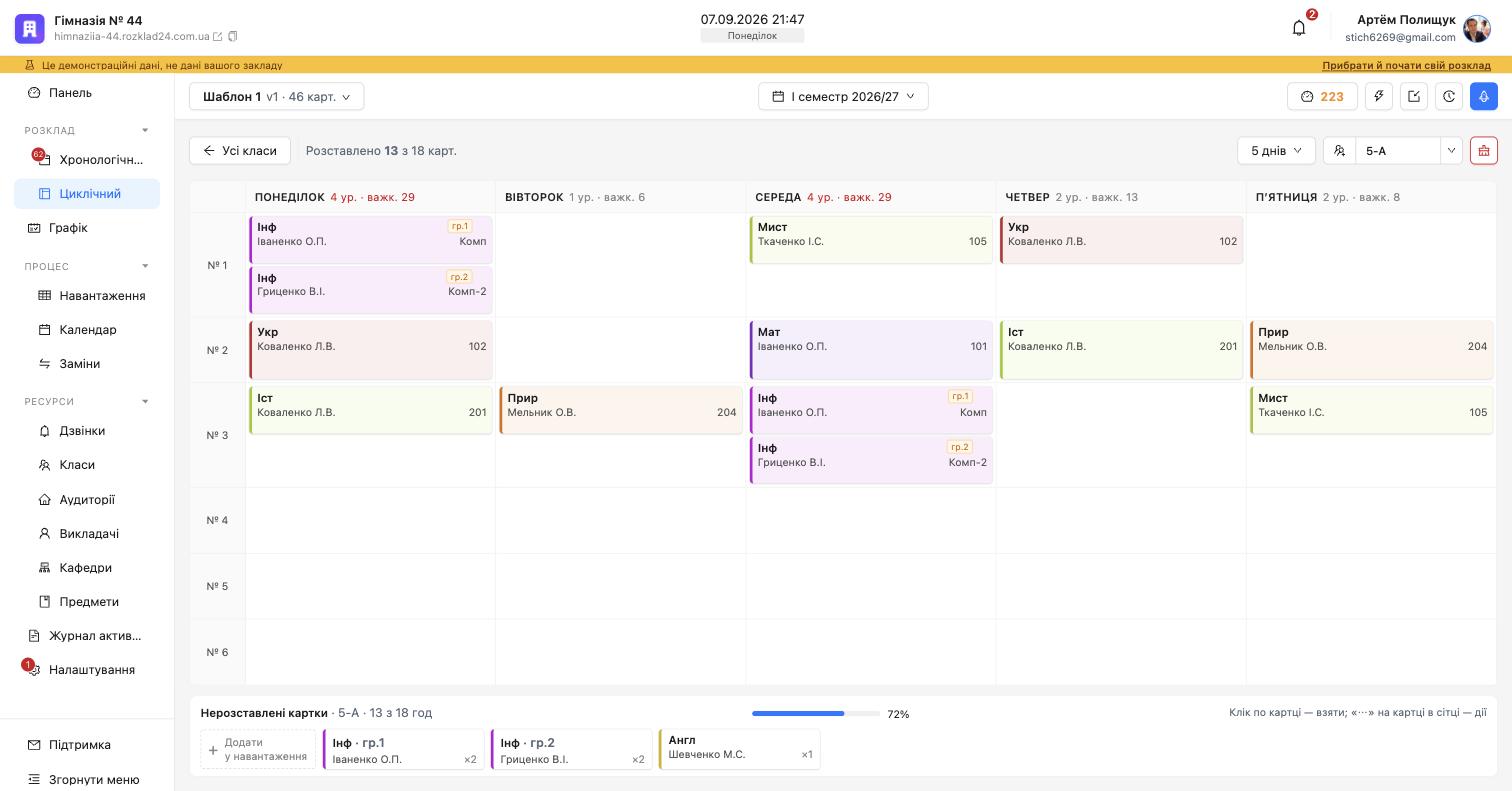Open Заміни in the sidebar
This screenshot has height=791, width=1512.
coord(87,364)
